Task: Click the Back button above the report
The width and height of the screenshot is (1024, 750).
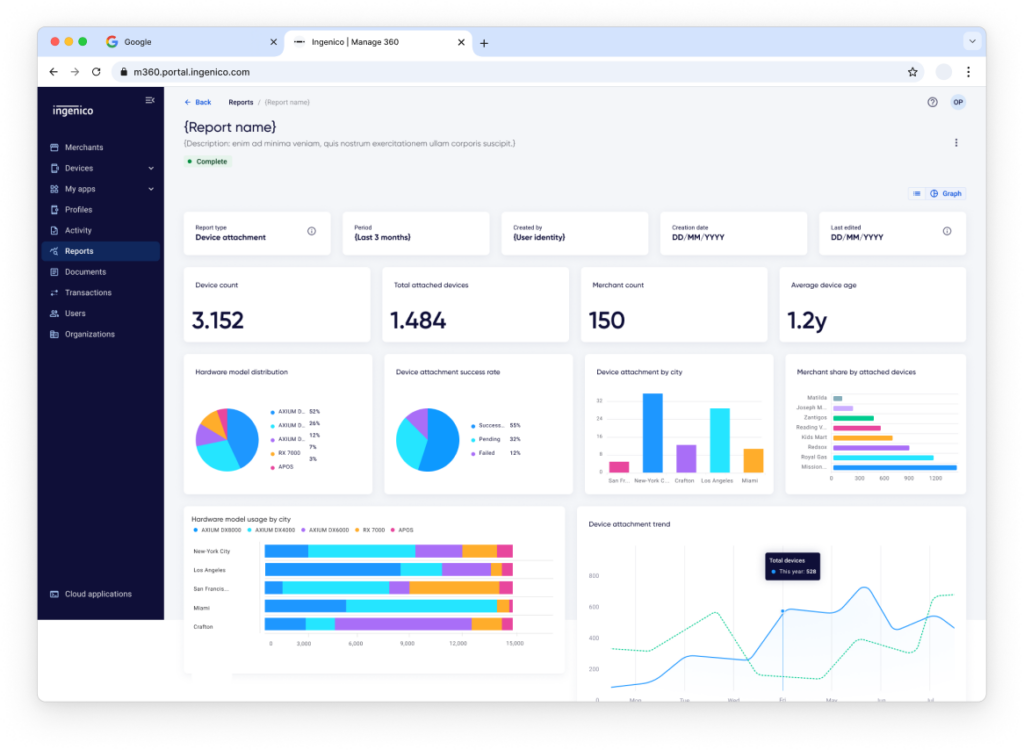Action: pyautogui.click(x=197, y=101)
